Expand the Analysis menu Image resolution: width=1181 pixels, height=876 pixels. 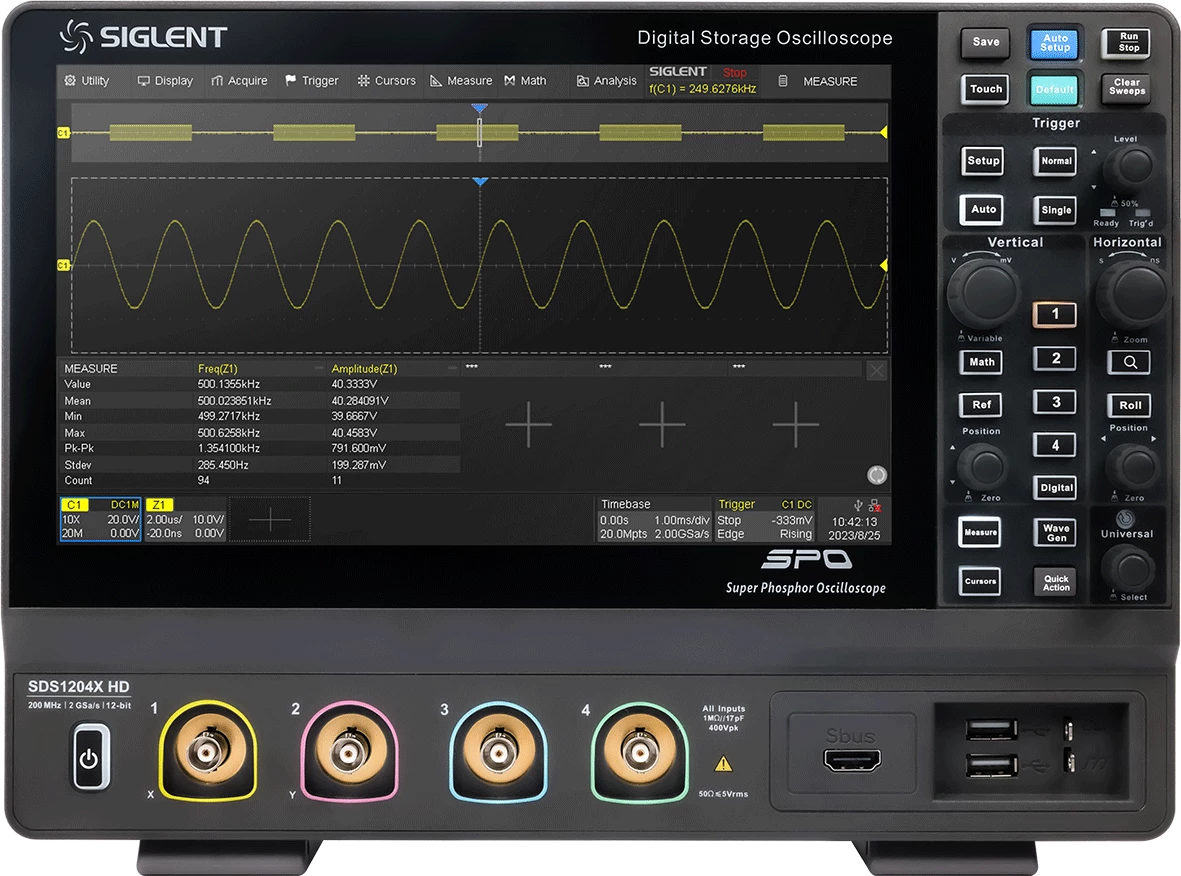606,81
